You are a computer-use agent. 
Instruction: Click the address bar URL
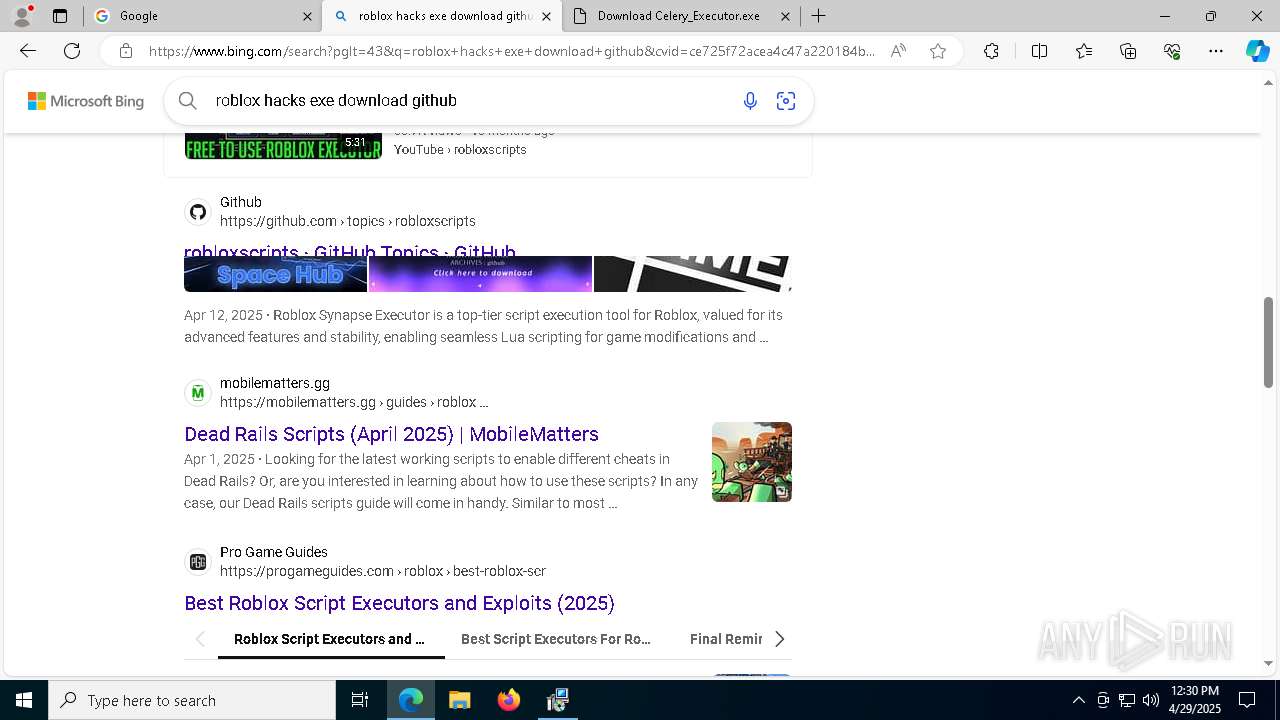pyautogui.click(x=511, y=51)
